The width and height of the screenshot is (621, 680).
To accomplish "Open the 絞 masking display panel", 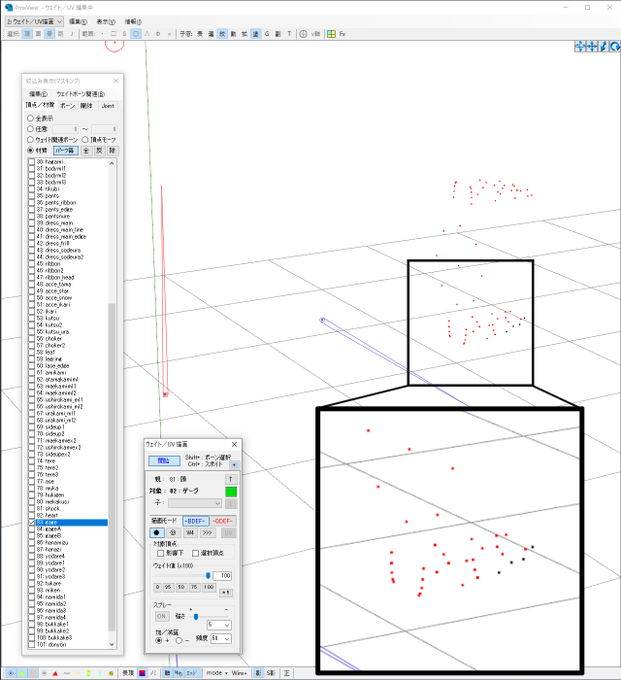I will (222, 34).
